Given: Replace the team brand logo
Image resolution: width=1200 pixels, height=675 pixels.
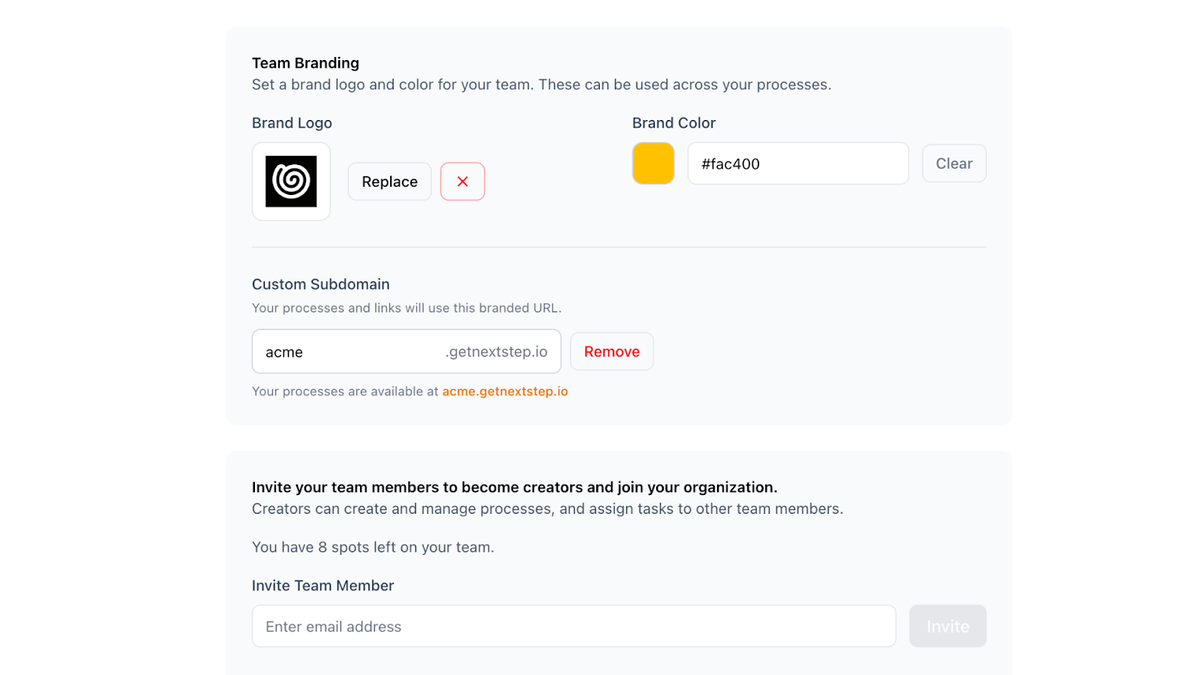Looking at the screenshot, I should pos(389,181).
